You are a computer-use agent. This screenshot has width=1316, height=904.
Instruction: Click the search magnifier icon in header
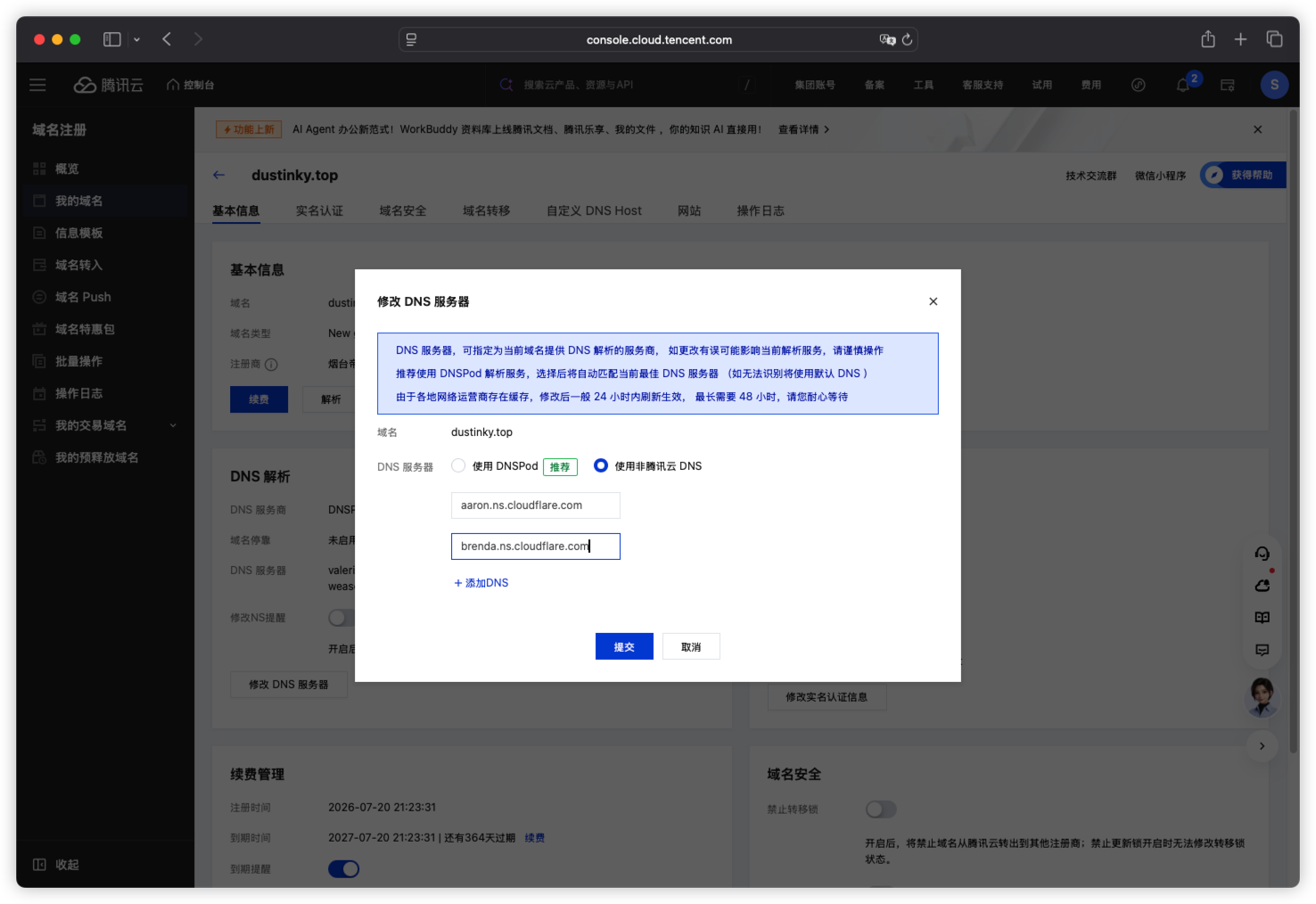pos(506,85)
